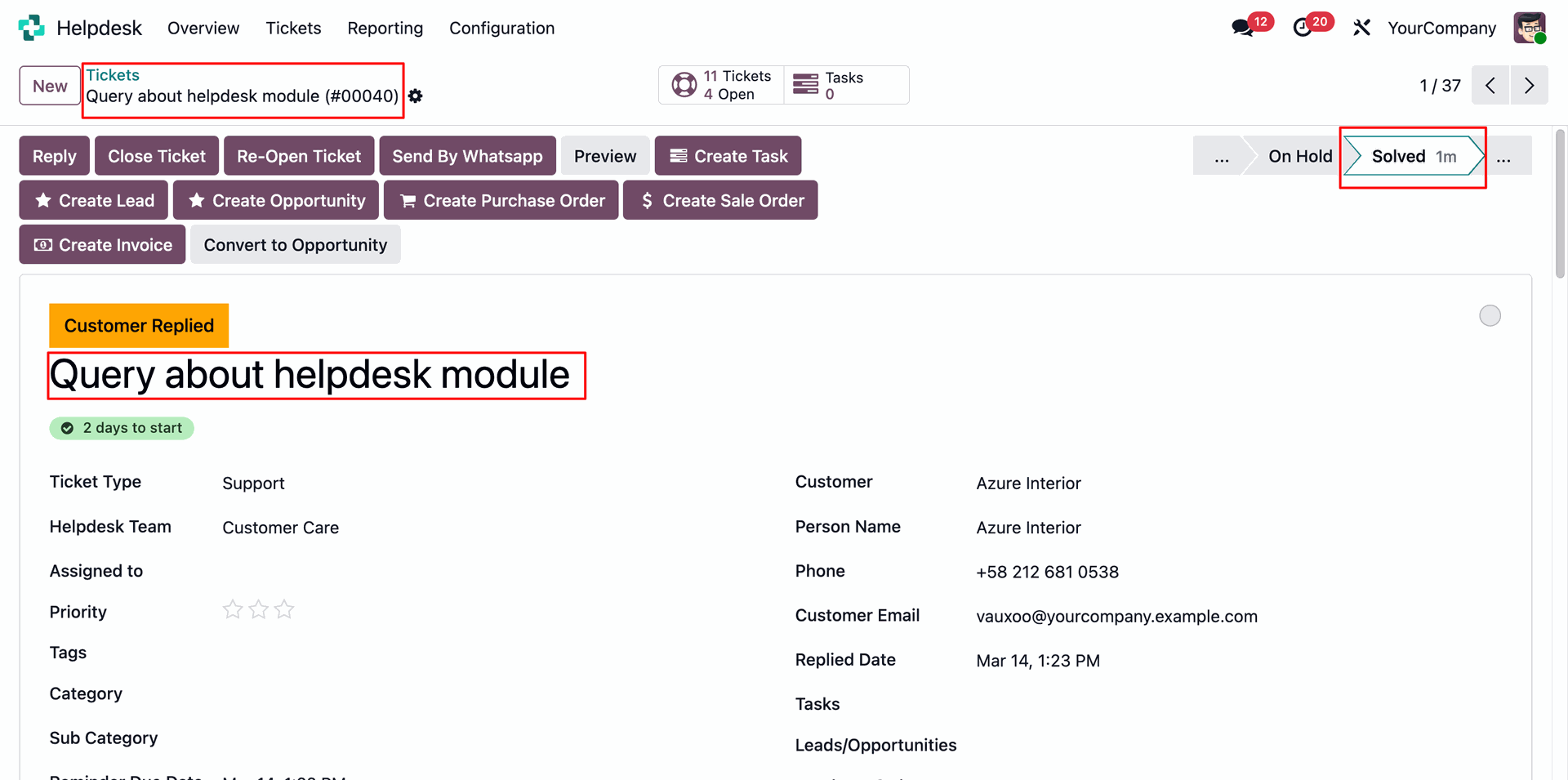Image resolution: width=1568 pixels, height=780 pixels.
Task: Click the Create Sale Order button
Action: [720, 201]
